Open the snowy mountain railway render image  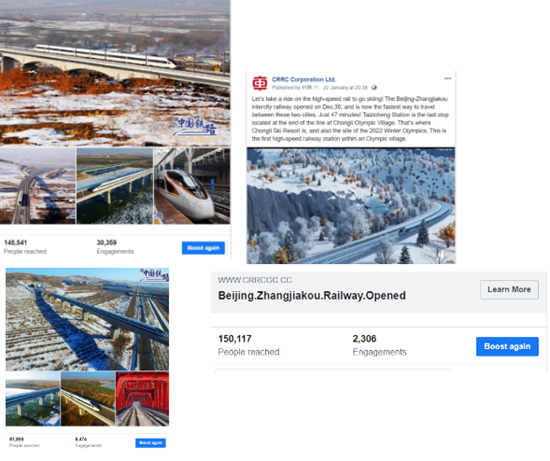[351, 206]
